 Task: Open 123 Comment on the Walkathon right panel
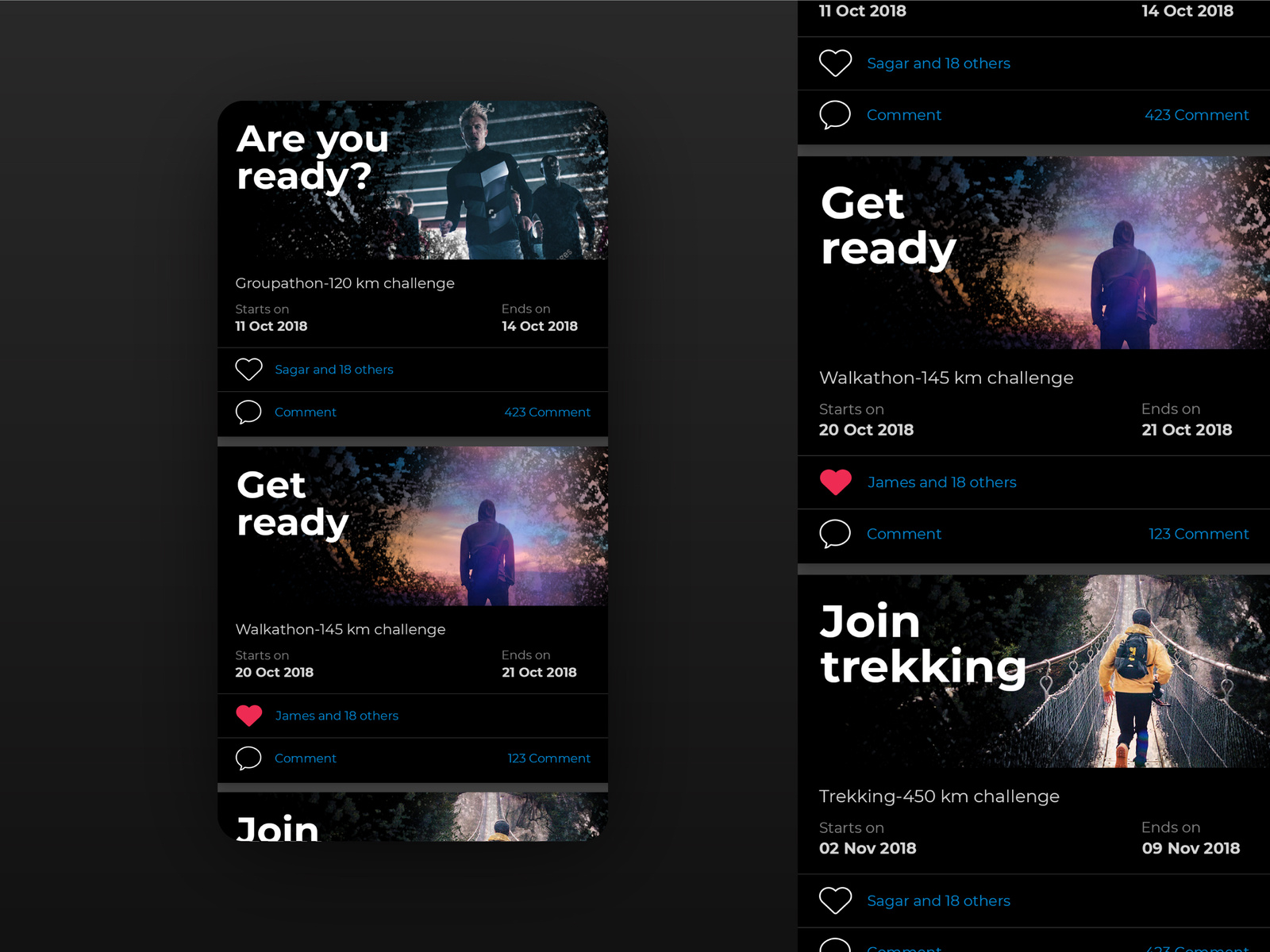point(1199,534)
